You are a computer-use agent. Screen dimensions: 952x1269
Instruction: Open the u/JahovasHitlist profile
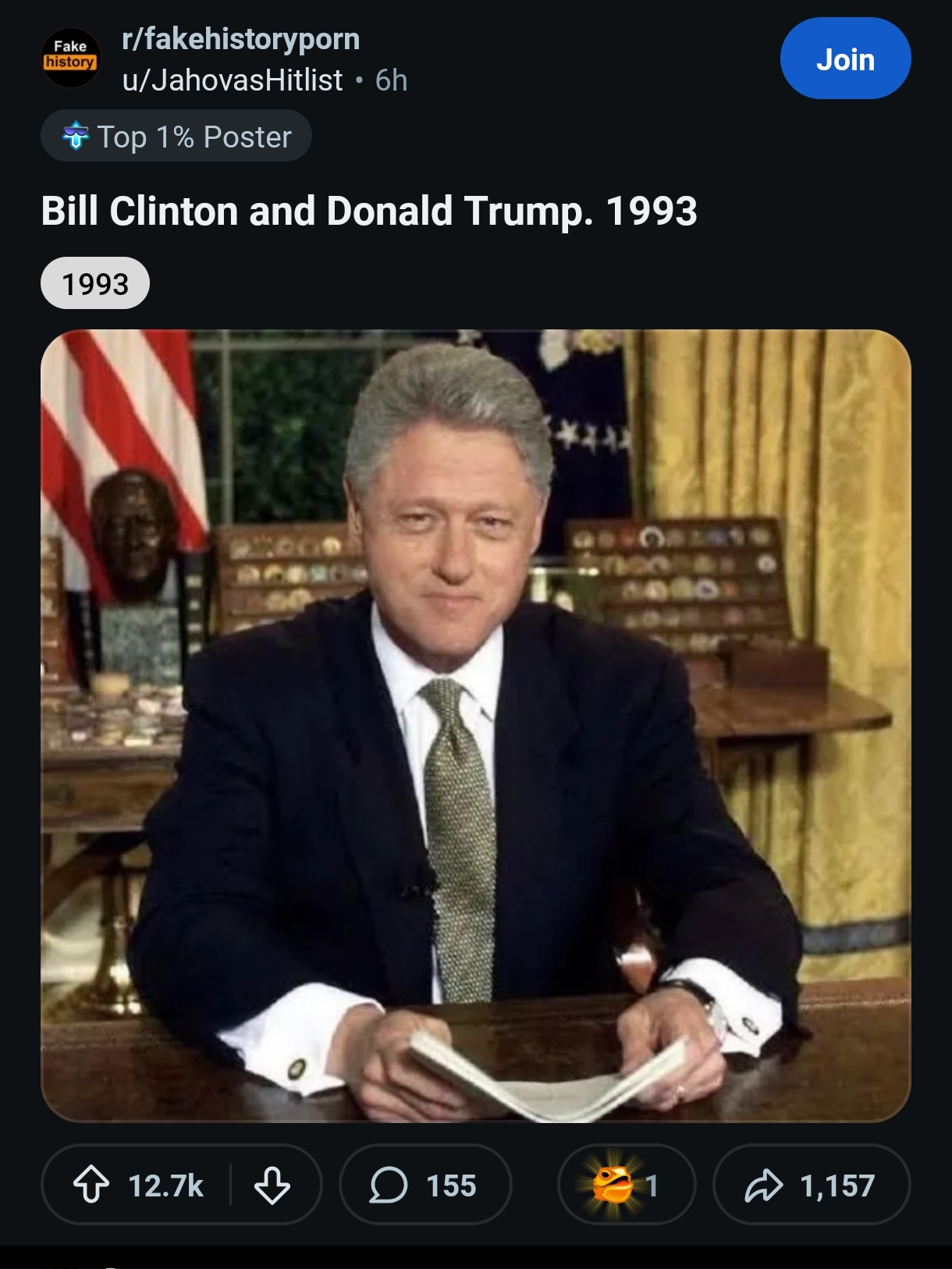233,80
